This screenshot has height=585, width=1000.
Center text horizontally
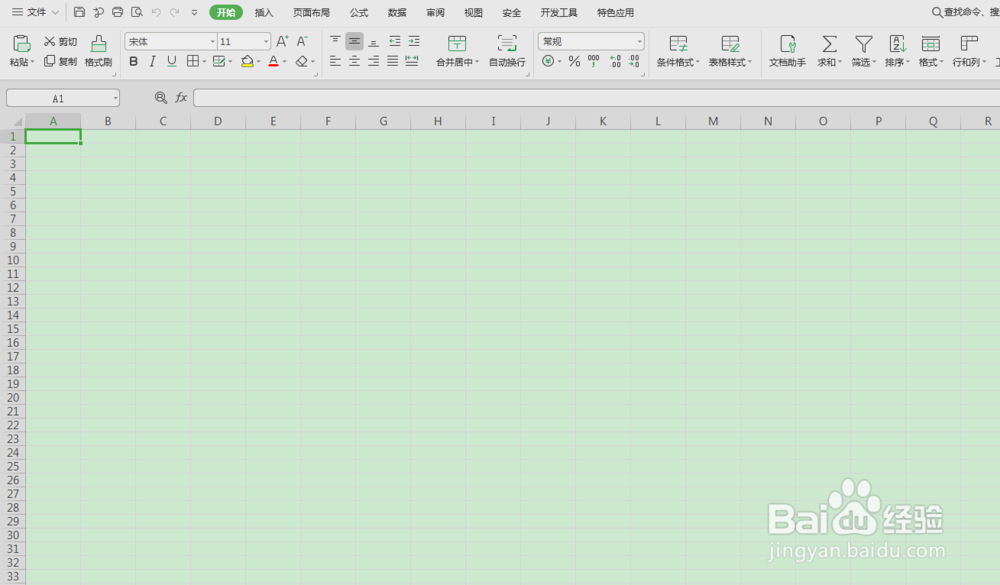(354, 61)
